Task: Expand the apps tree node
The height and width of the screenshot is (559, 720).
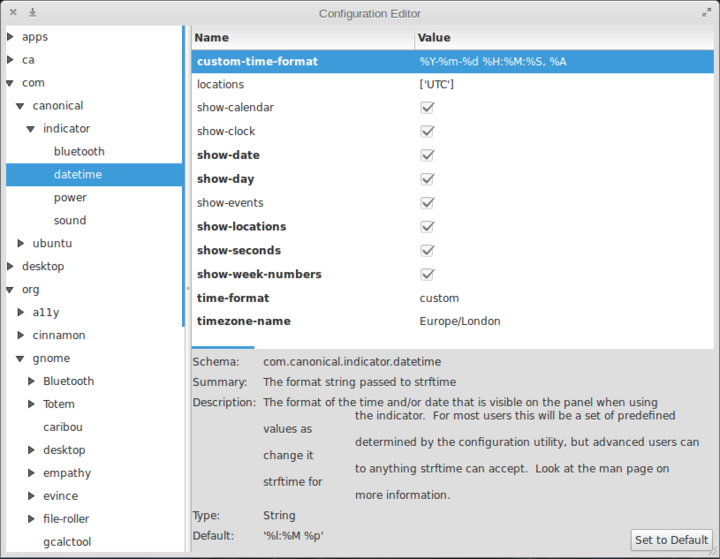Action: click(x=10, y=37)
